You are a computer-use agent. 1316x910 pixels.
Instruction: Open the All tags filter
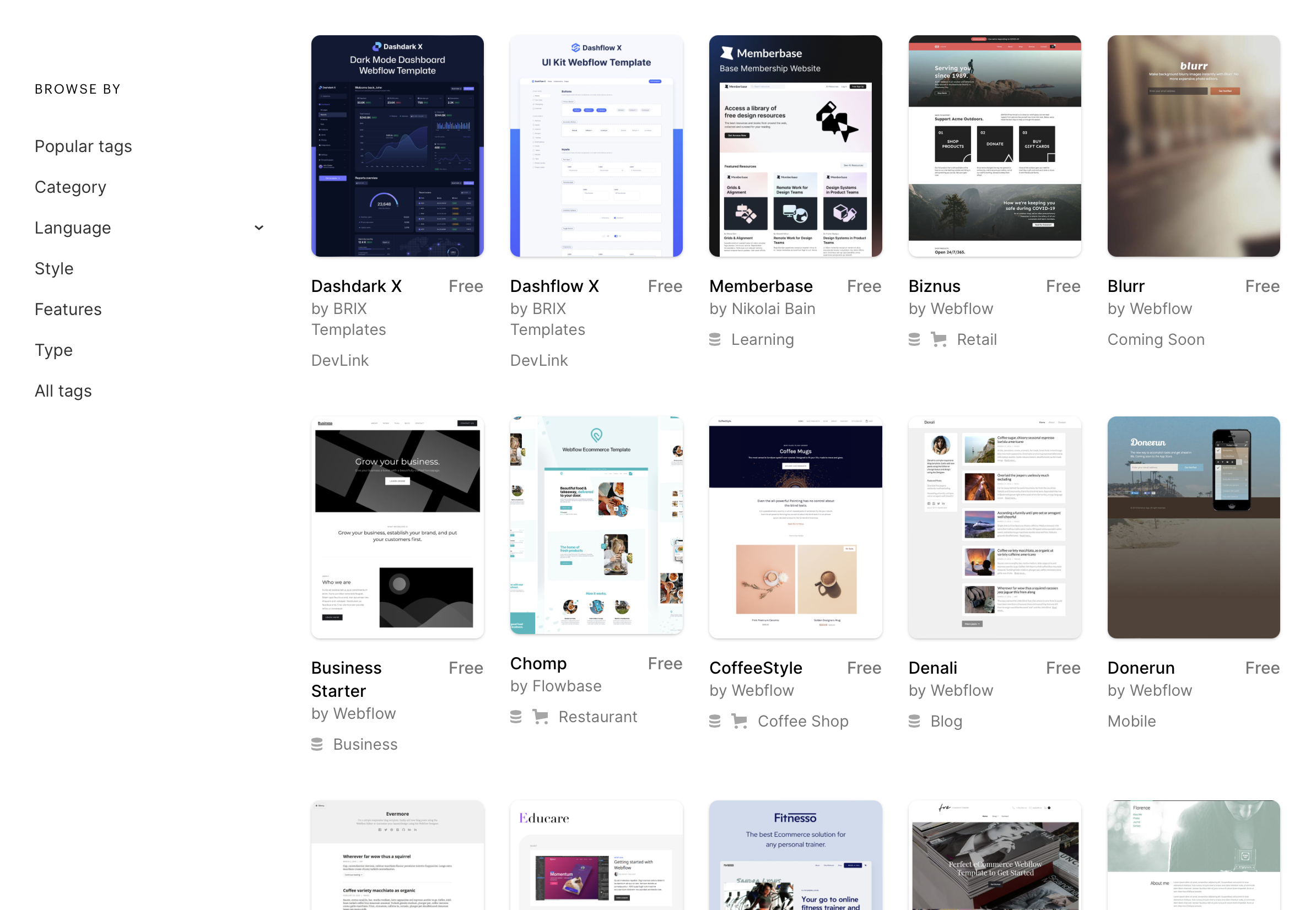(63, 391)
